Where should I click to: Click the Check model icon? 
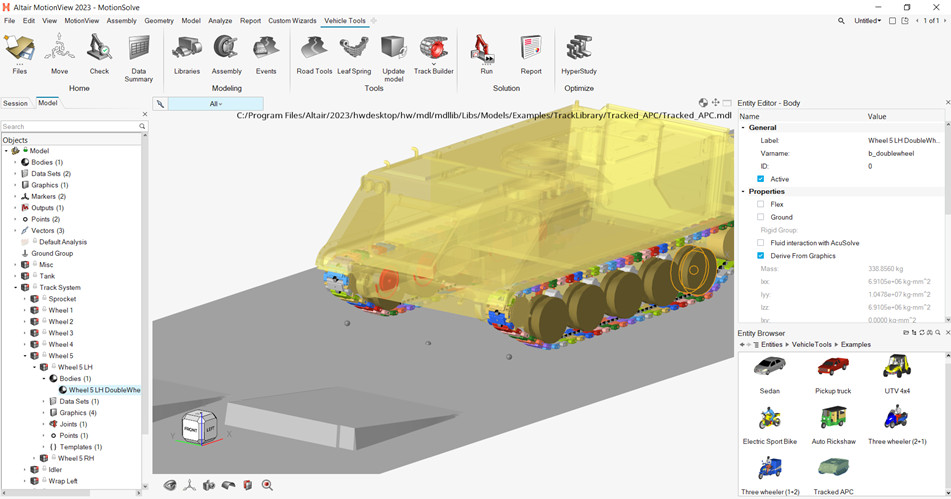pos(99,48)
